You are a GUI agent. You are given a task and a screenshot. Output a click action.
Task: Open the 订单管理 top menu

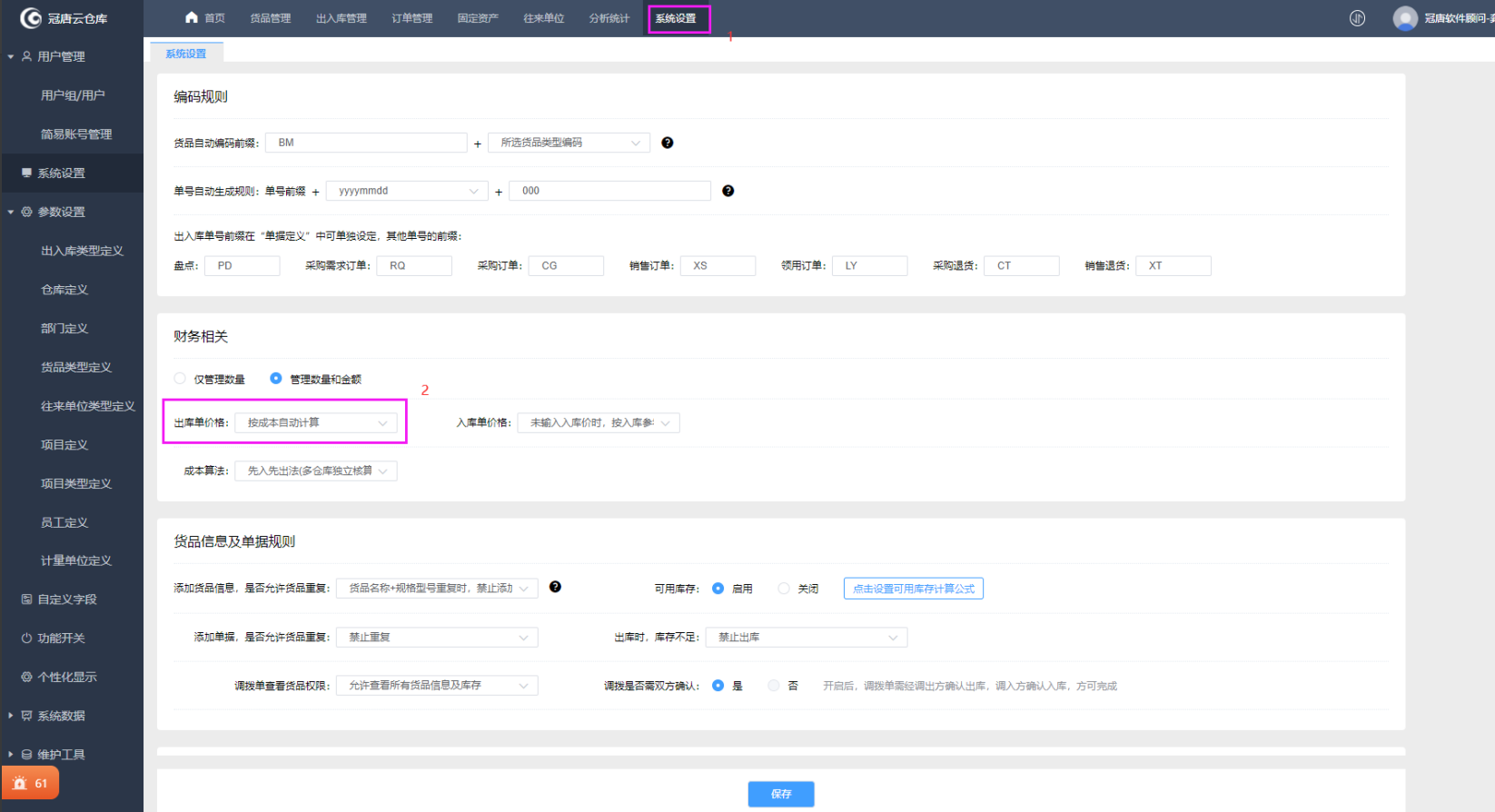[x=412, y=18]
